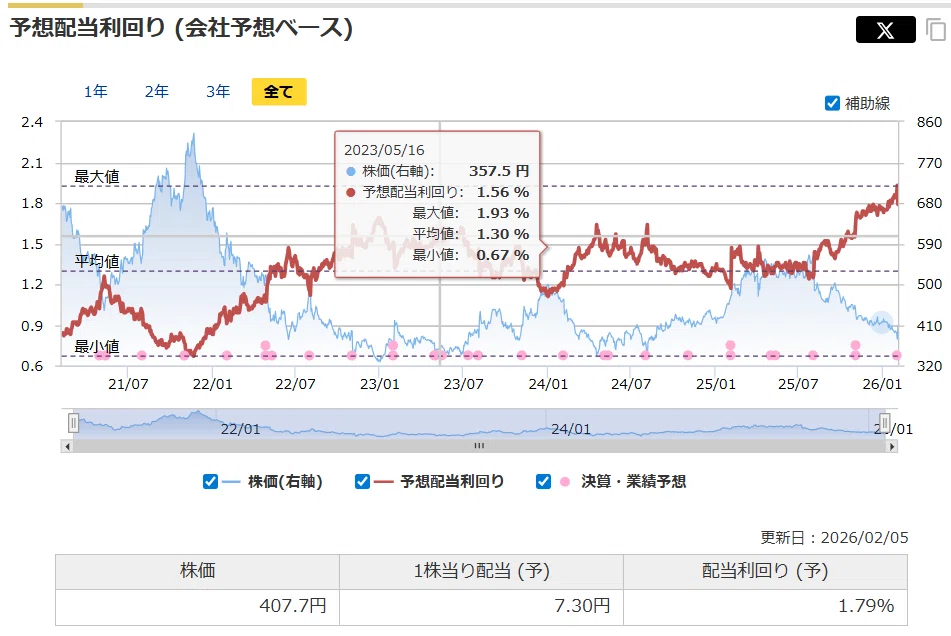Screen dimensions: 951x636
Task: Copy chart via the duplicate icon
Action: [x=936, y=30]
